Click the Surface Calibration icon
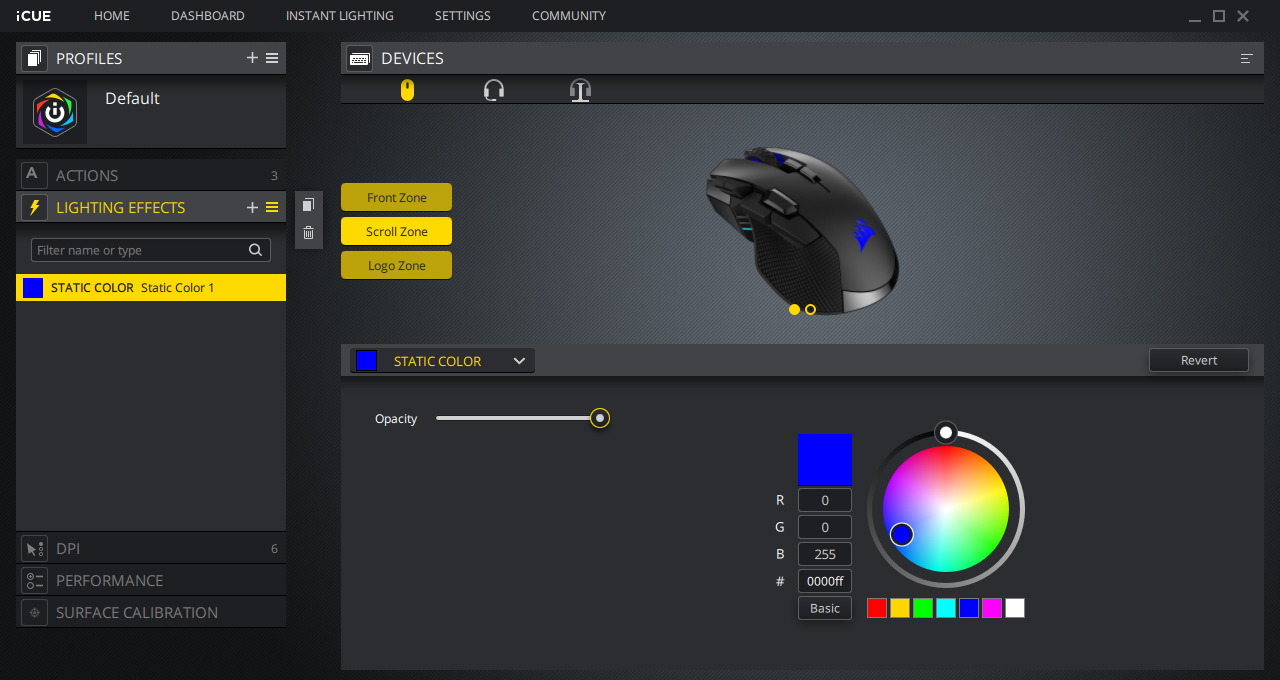The width and height of the screenshot is (1280, 680). click(x=34, y=612)
